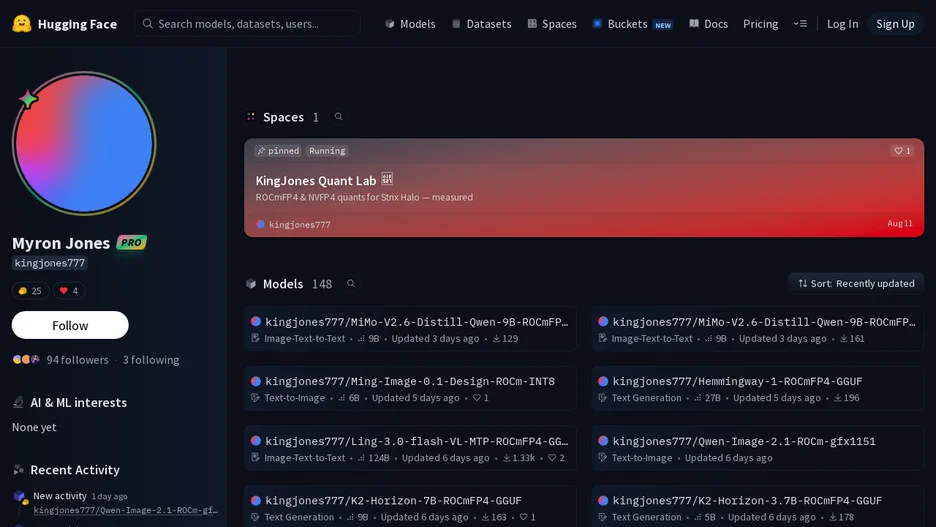
Task: Click kingjones777 author on the space card
Action: coord(293,224)
